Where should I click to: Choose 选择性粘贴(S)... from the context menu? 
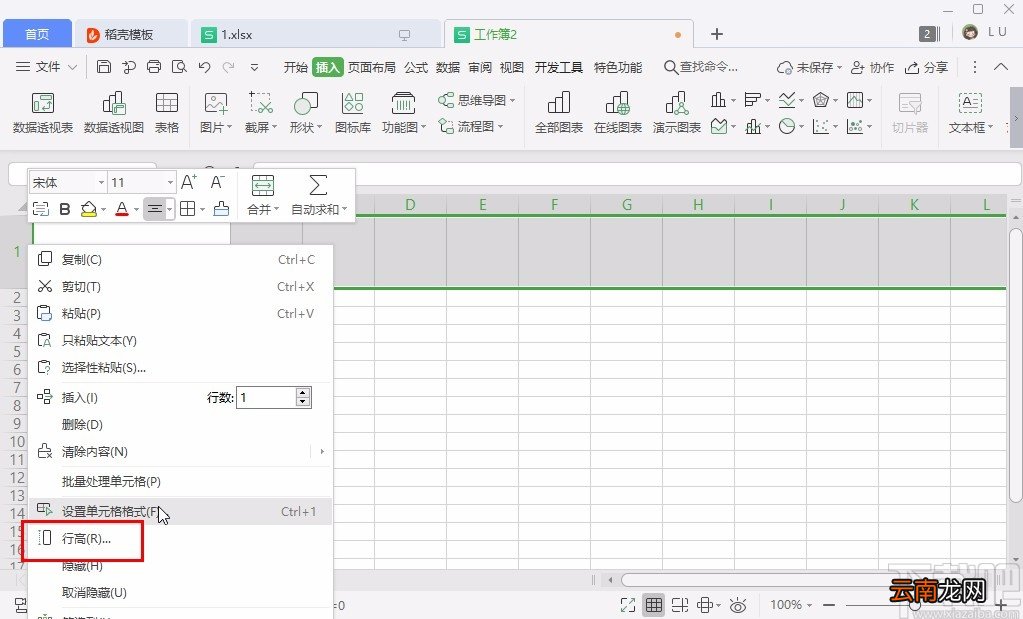181,367
